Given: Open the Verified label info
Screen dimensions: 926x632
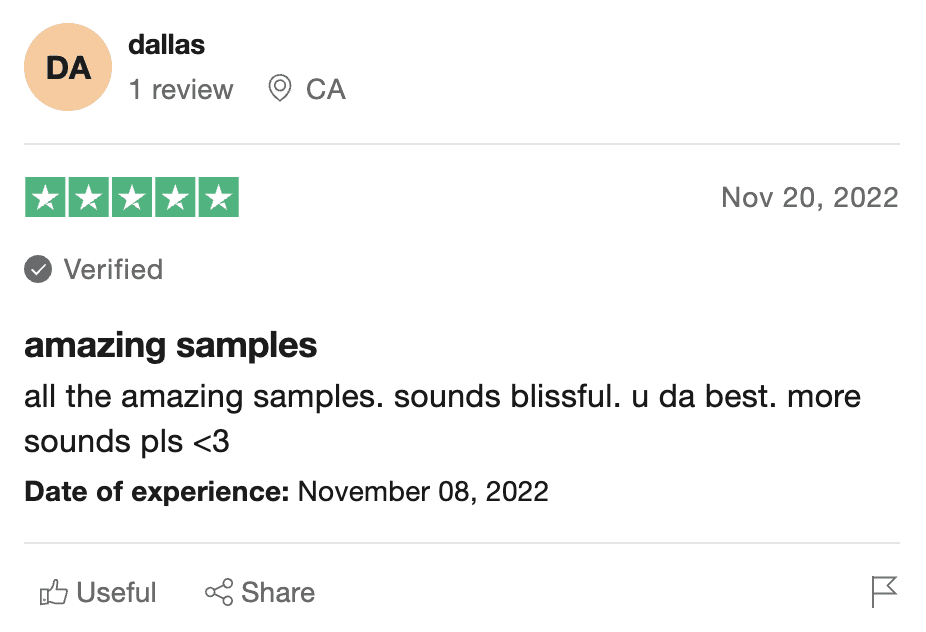Looking at the screenshot, I should (x=113, y=269).
